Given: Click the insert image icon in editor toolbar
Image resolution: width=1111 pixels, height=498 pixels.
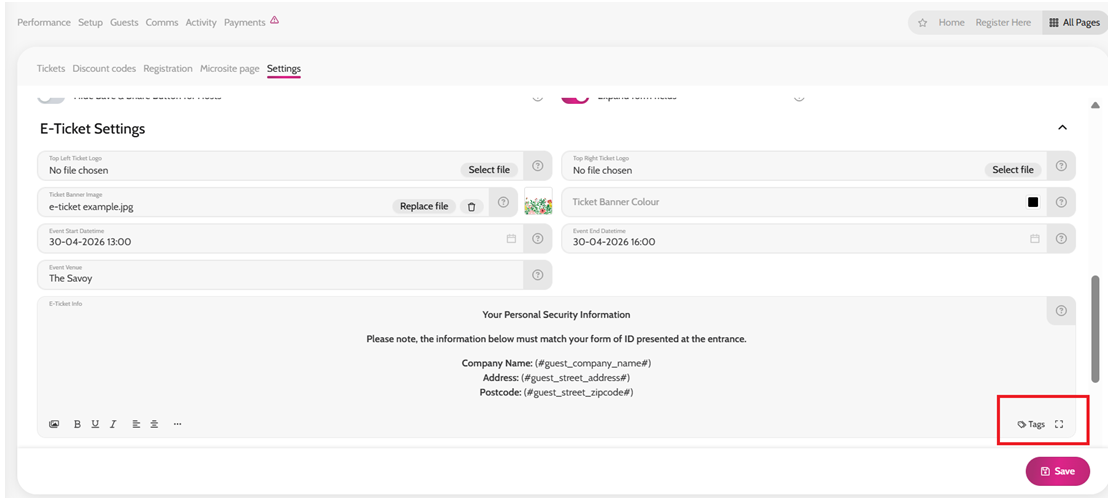Looking at the screenshot, I should click(54, 424).
